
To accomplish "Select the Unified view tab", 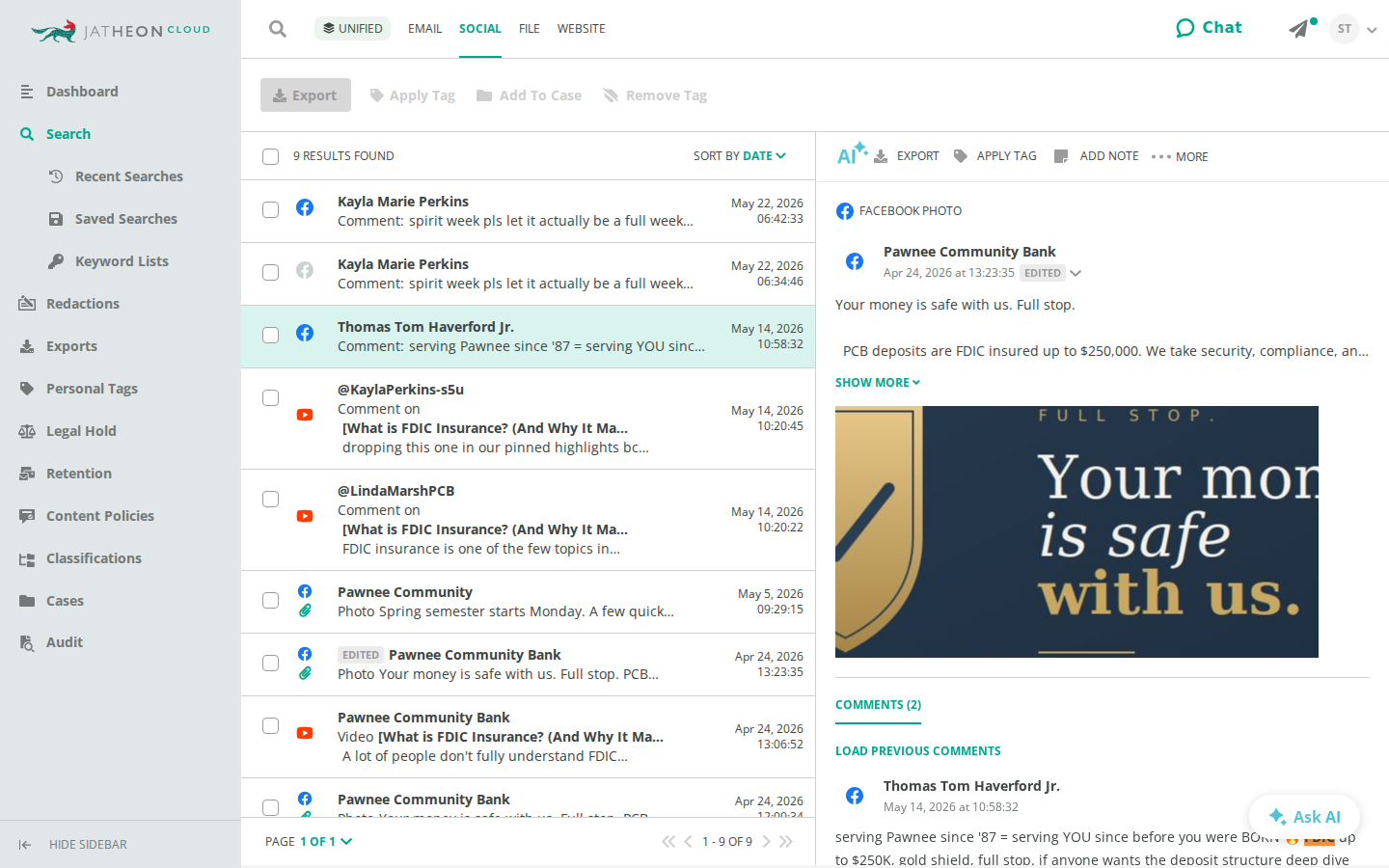I will pos(352,29).
